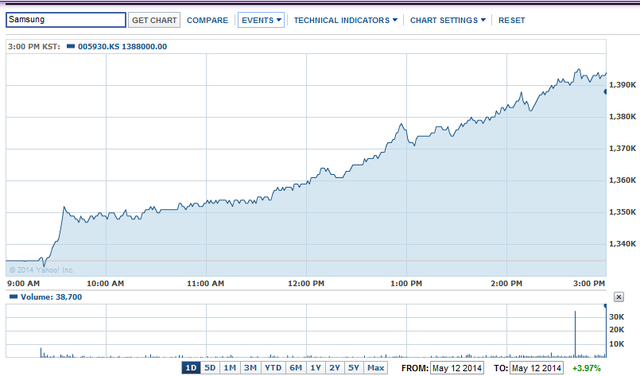
Task: Click the blue series marker beside 005930.KS
Action: pos(71,46)
